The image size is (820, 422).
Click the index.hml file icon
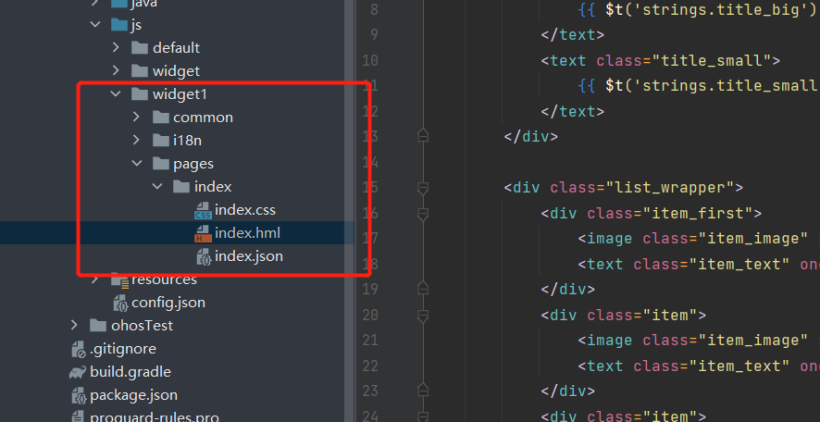coord(203,233)
